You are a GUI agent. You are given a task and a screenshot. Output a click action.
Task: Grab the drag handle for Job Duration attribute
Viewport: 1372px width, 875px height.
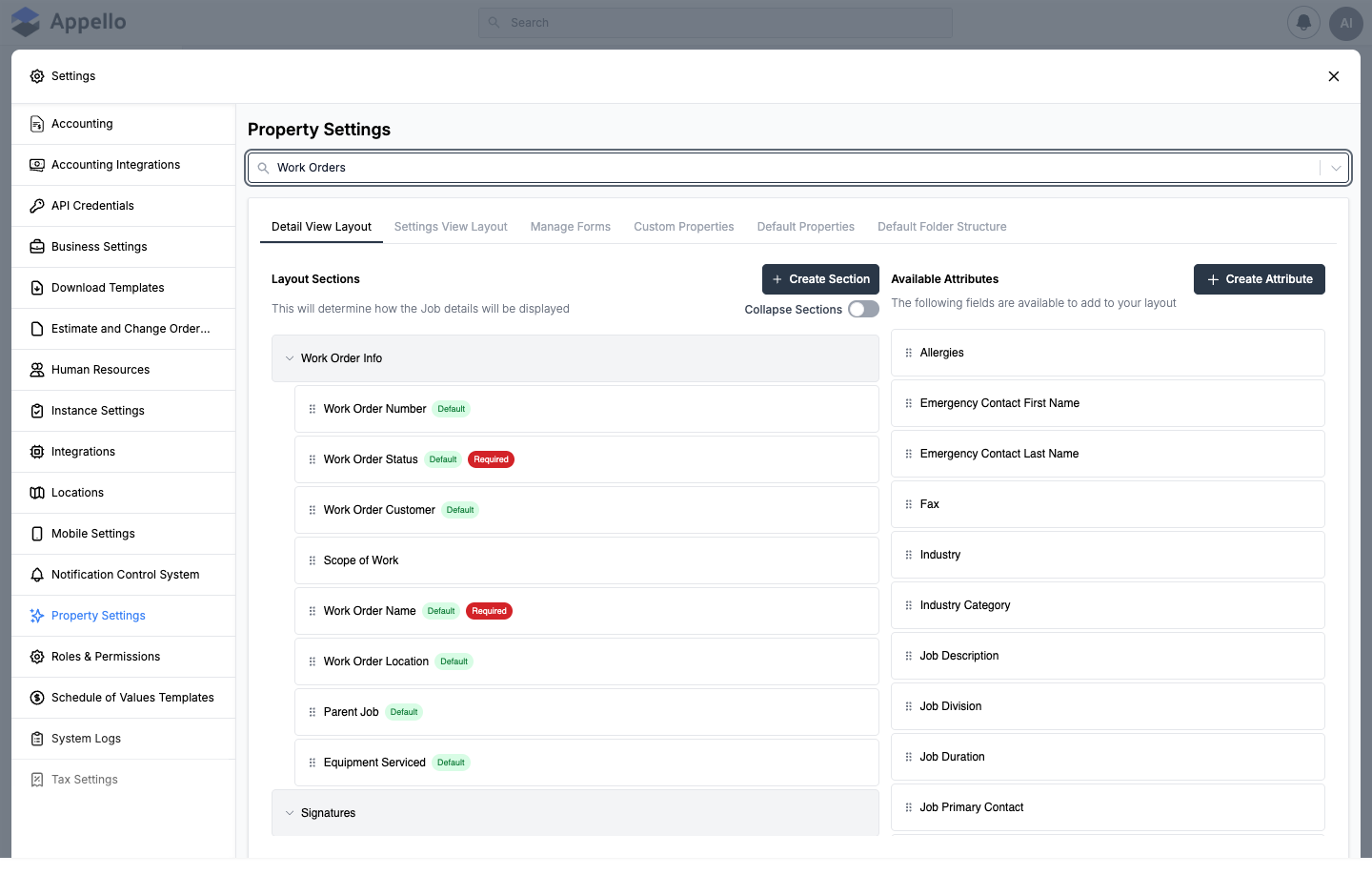point(909,757)
